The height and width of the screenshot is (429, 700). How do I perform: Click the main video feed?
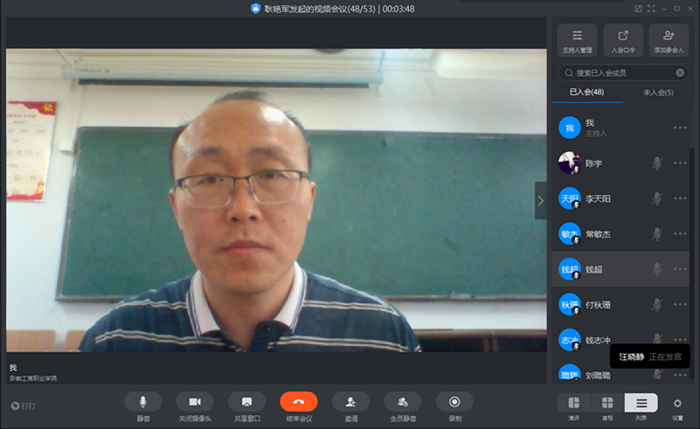point(276,200)
